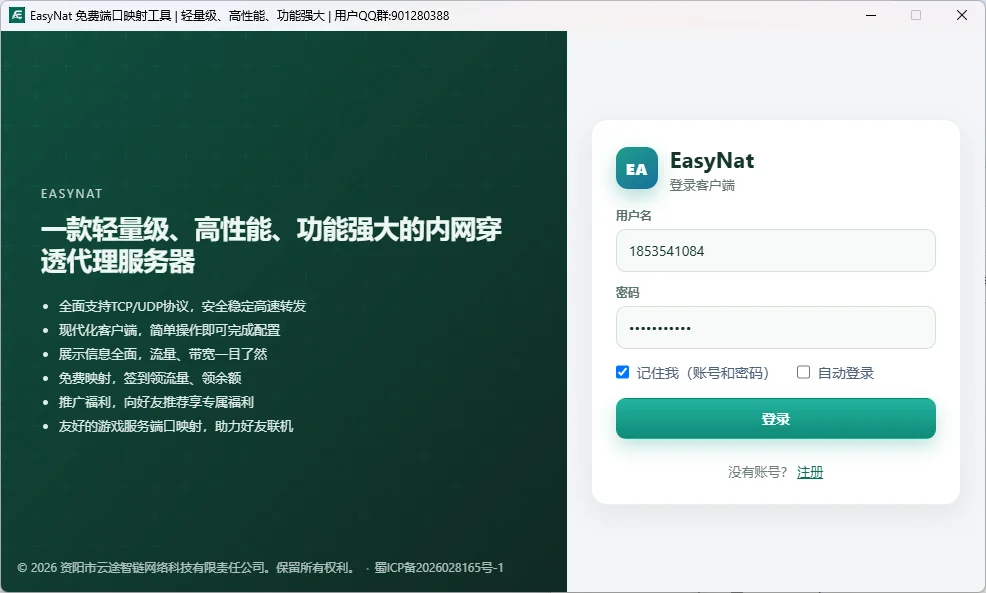The image size is (986, 593).
Task: Click the 登录客户端 subtitle
Action: click(x=702, y=185)
